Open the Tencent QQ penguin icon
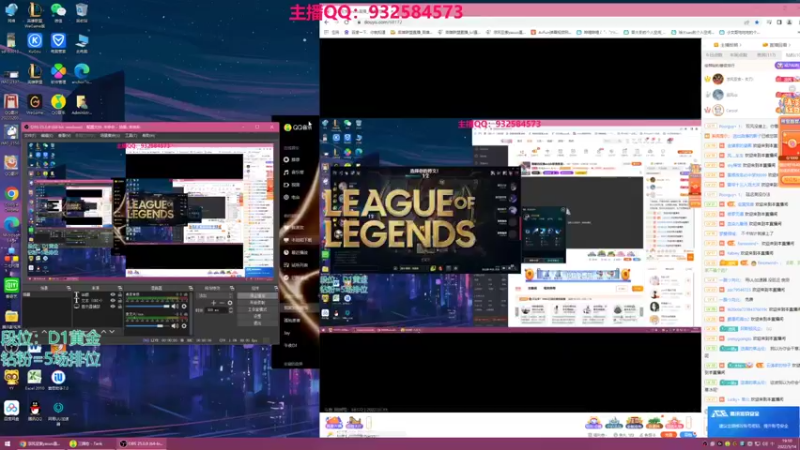This screenshot has height=450, width=800. [x=35, y=410]
